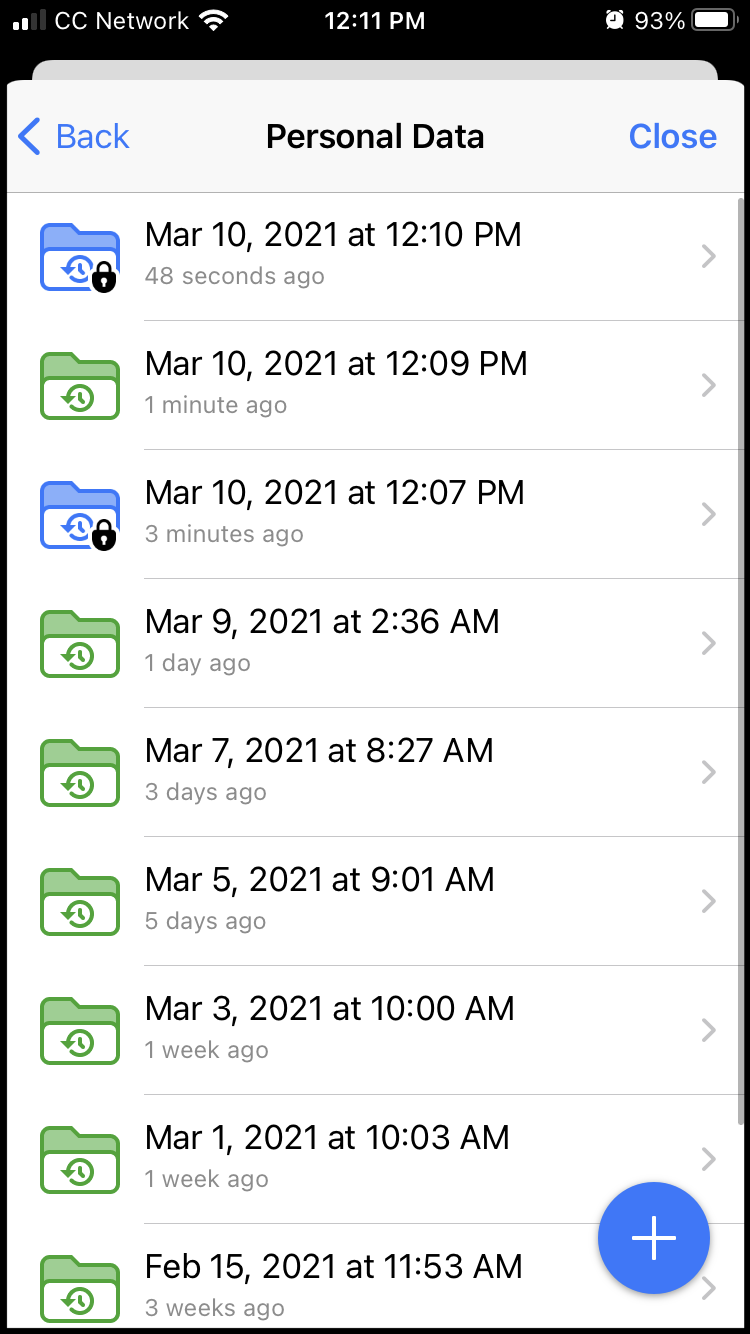The width and height of the screenshot is (750, 1334).
Task: Tap locked backup icon for 12:10 PM
Action: (79, 257)
